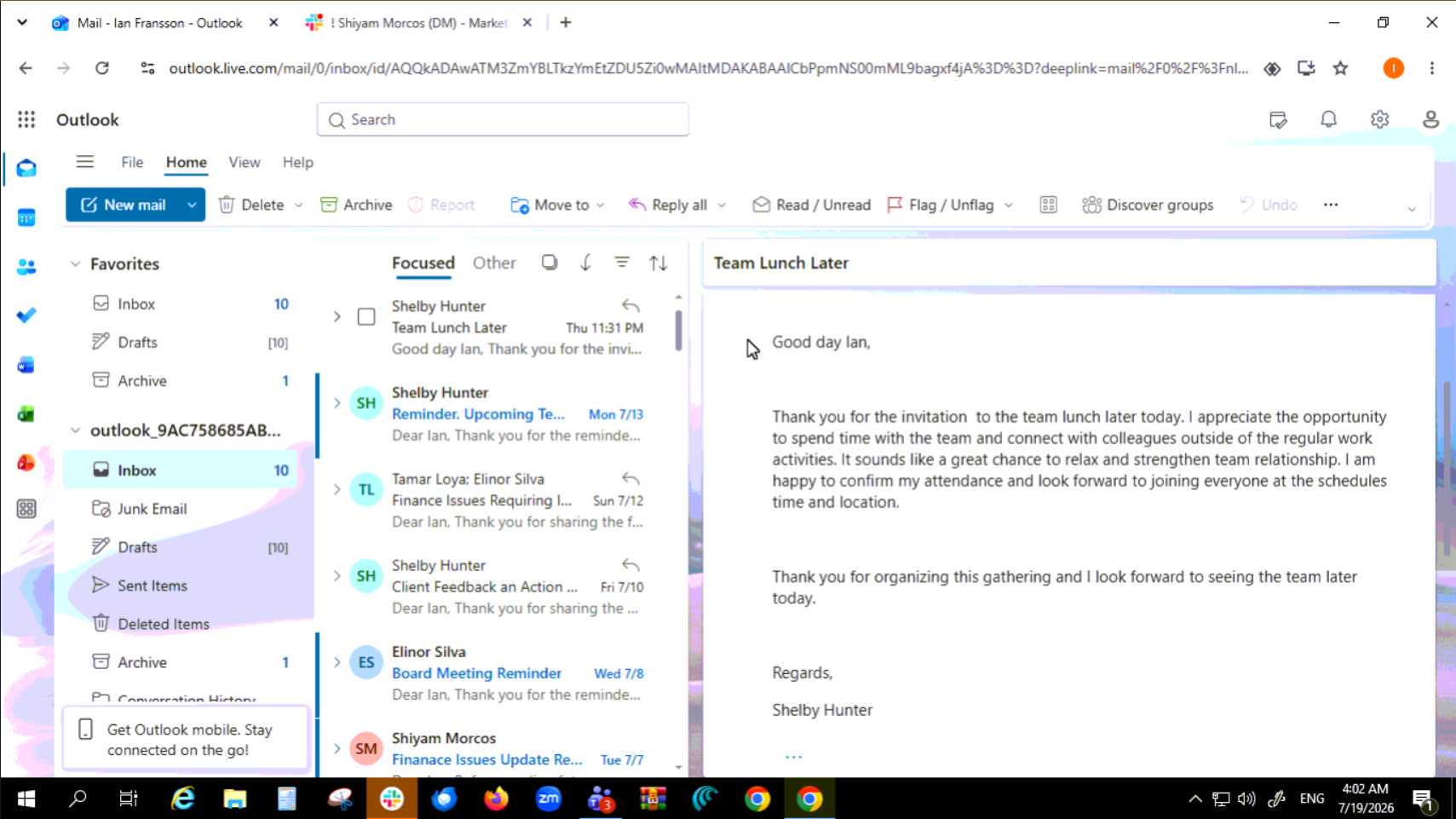Click the Sort arrows icon in message list
1456x819 pixels.
(x=658, y=262)
